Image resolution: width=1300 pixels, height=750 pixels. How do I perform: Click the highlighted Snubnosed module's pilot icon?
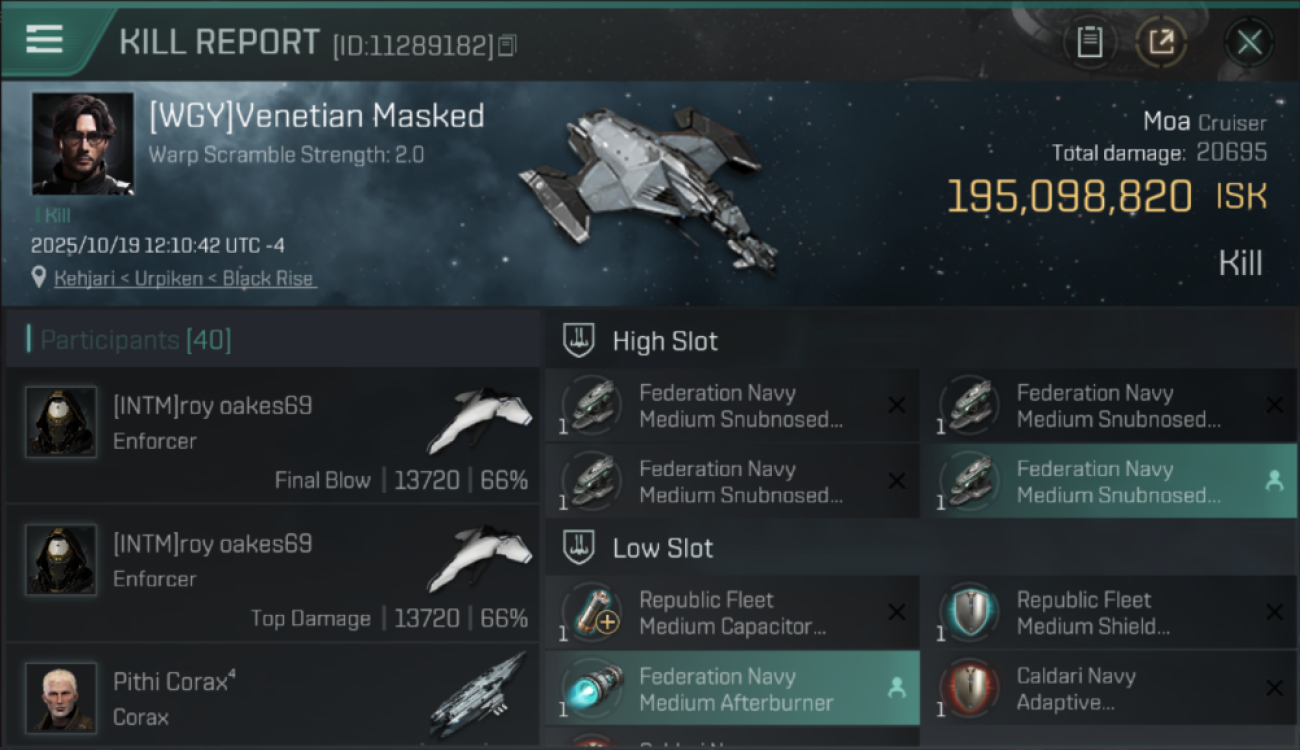(1274, 481)
